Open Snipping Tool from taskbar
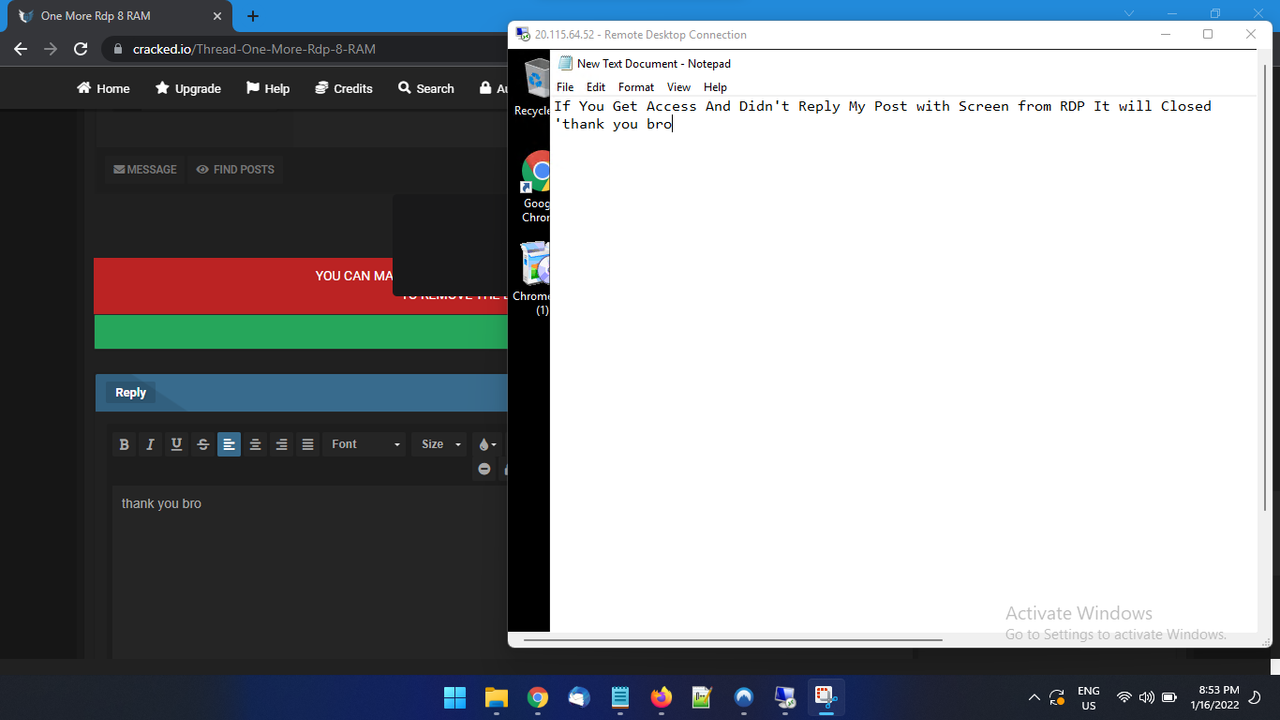This screenshot has width=1280, height=720. [826, 697]
